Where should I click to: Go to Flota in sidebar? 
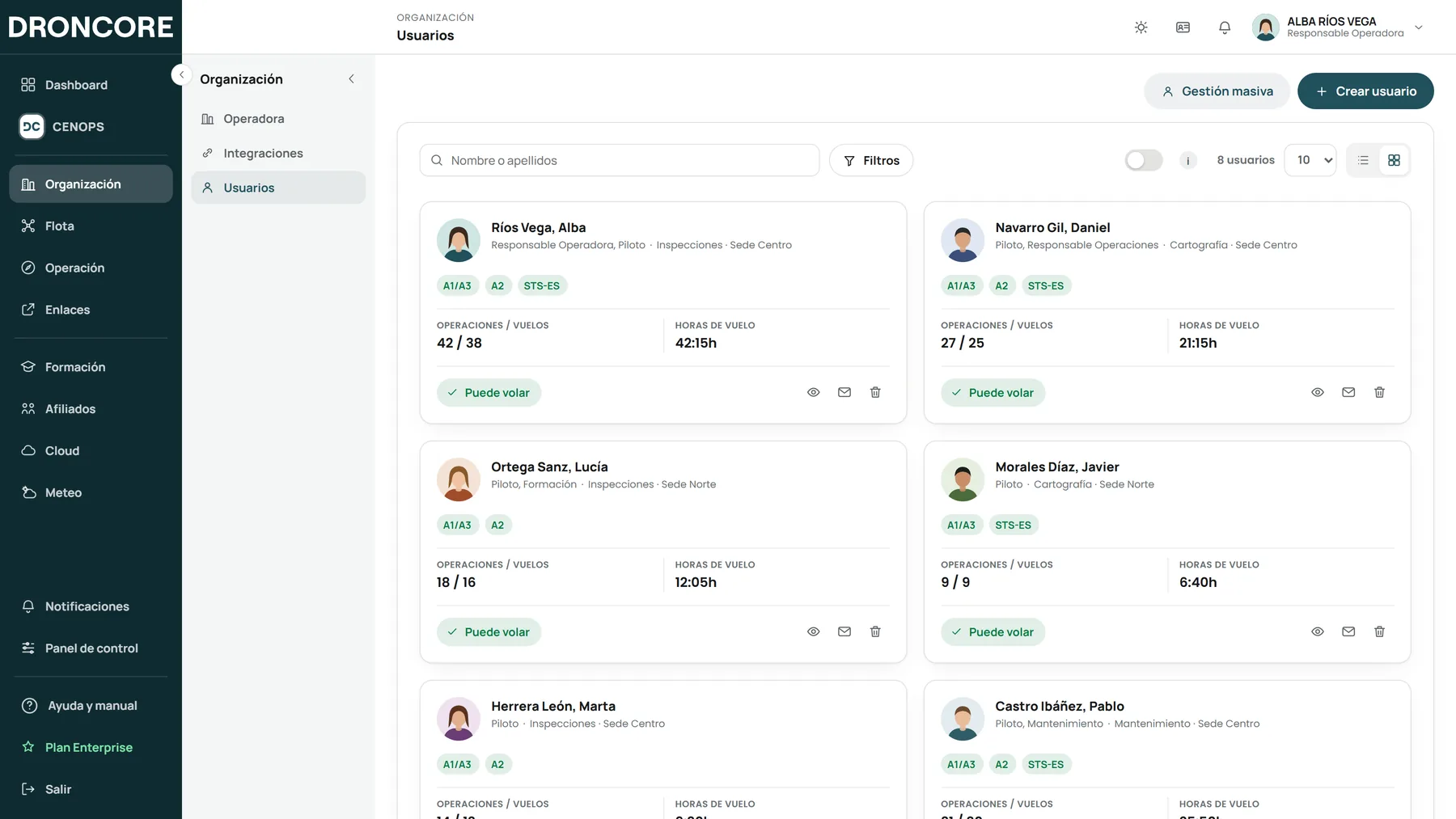[x=91, y=226]
